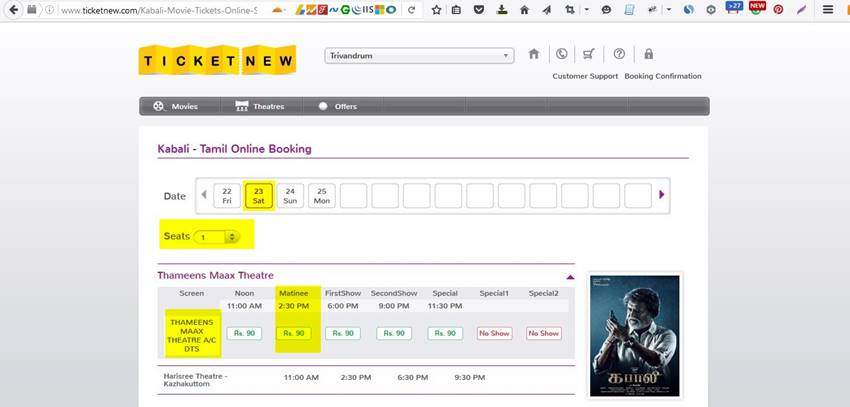The width and height of the screenshot is (850, 407).
Task: Open the notepad sheet extension icon
Action: click(x=629, y=10)
